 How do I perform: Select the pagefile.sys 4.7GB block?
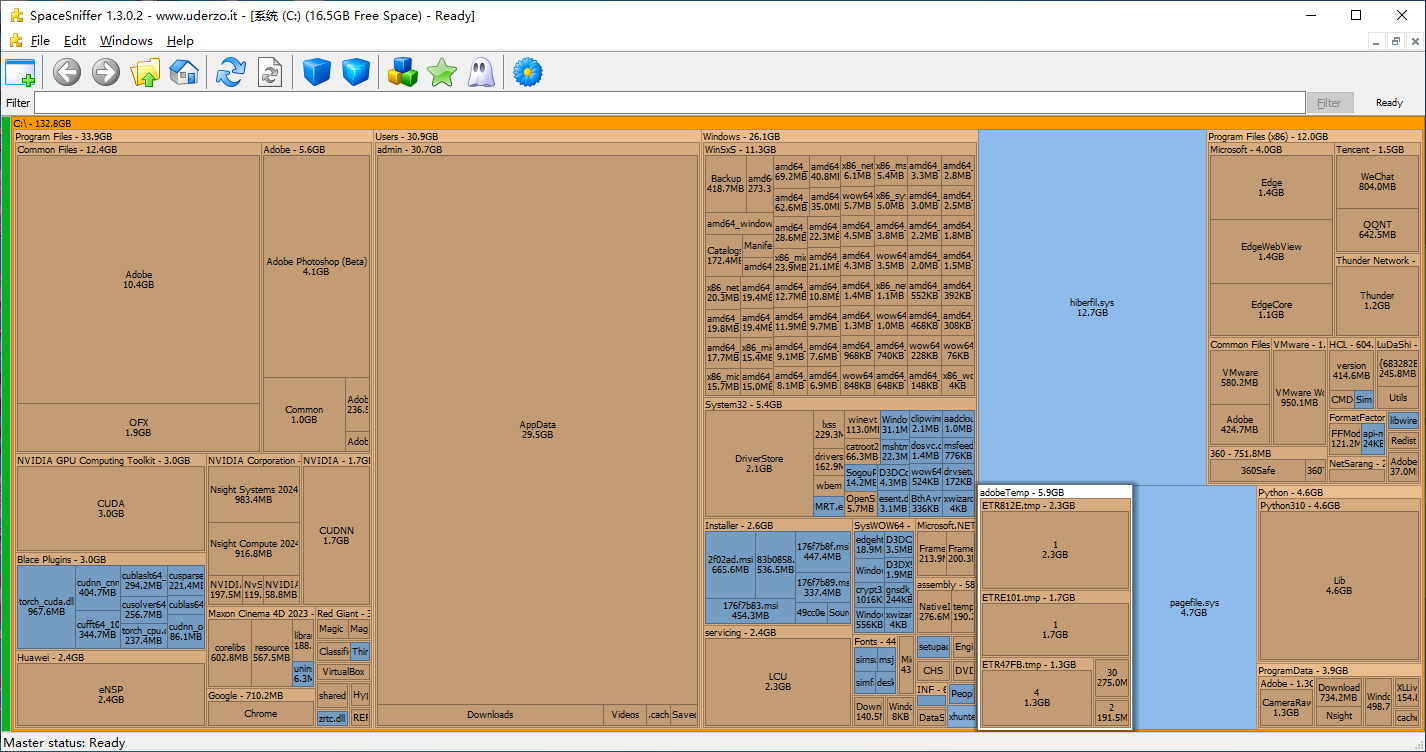coord(1194,608)
